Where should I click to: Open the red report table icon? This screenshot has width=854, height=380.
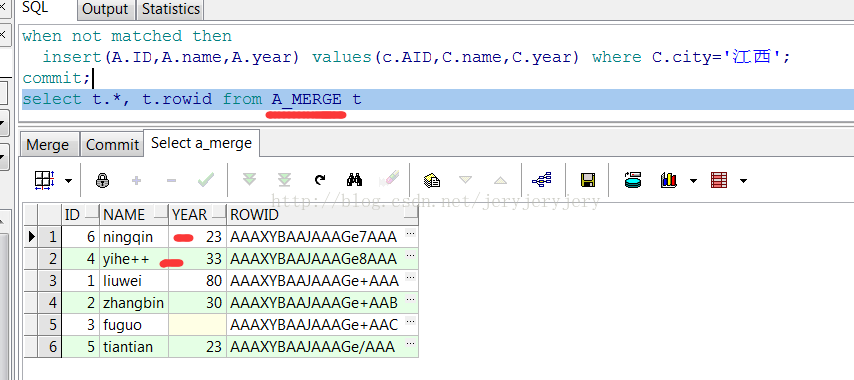click(719, 180)
